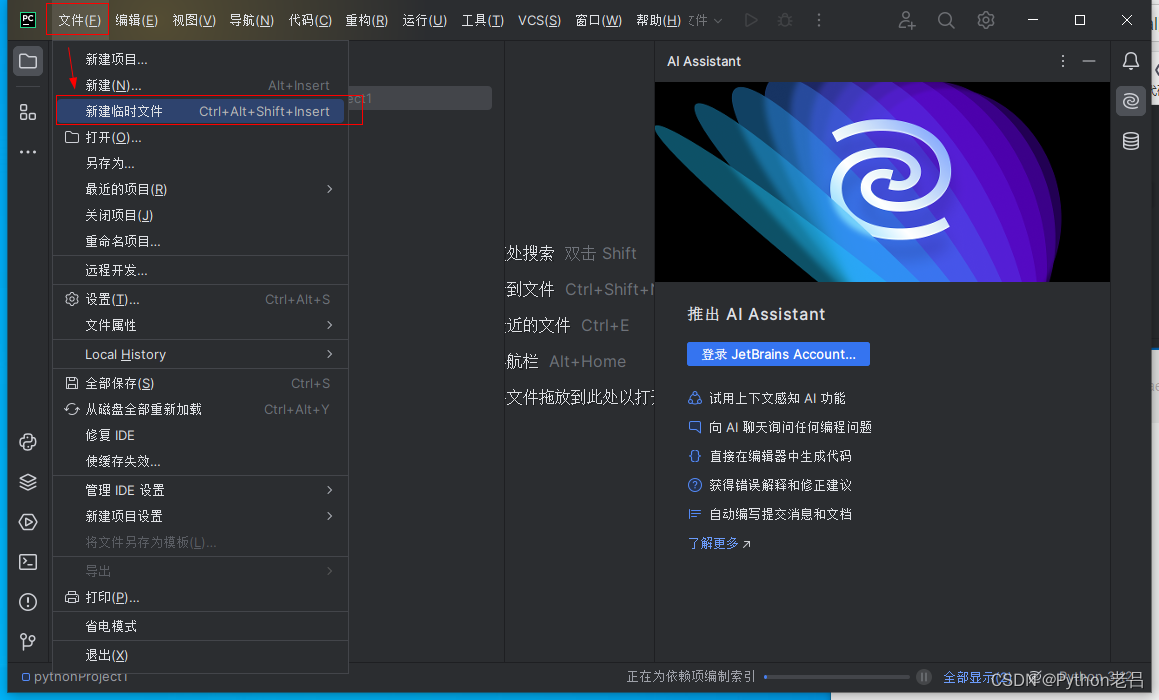Open AI Assistant panel options dots
This screenshot has width=1159, height=700.
pos(1063,61)
